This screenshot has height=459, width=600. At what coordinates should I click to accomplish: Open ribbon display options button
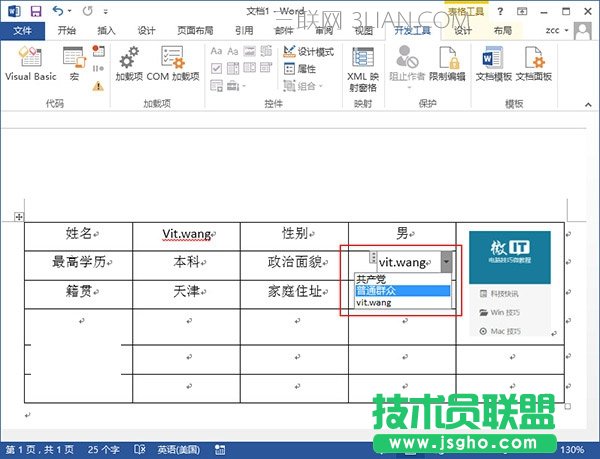click(x=522, y=11)
